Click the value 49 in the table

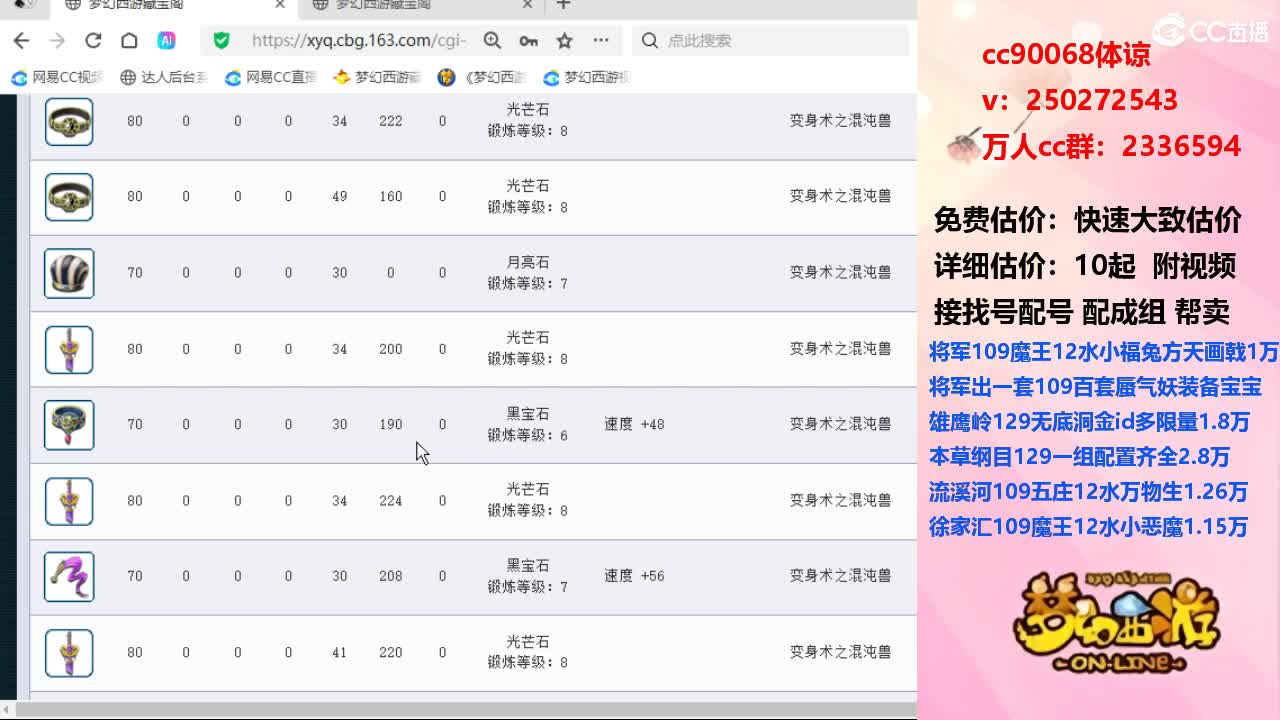339,197
